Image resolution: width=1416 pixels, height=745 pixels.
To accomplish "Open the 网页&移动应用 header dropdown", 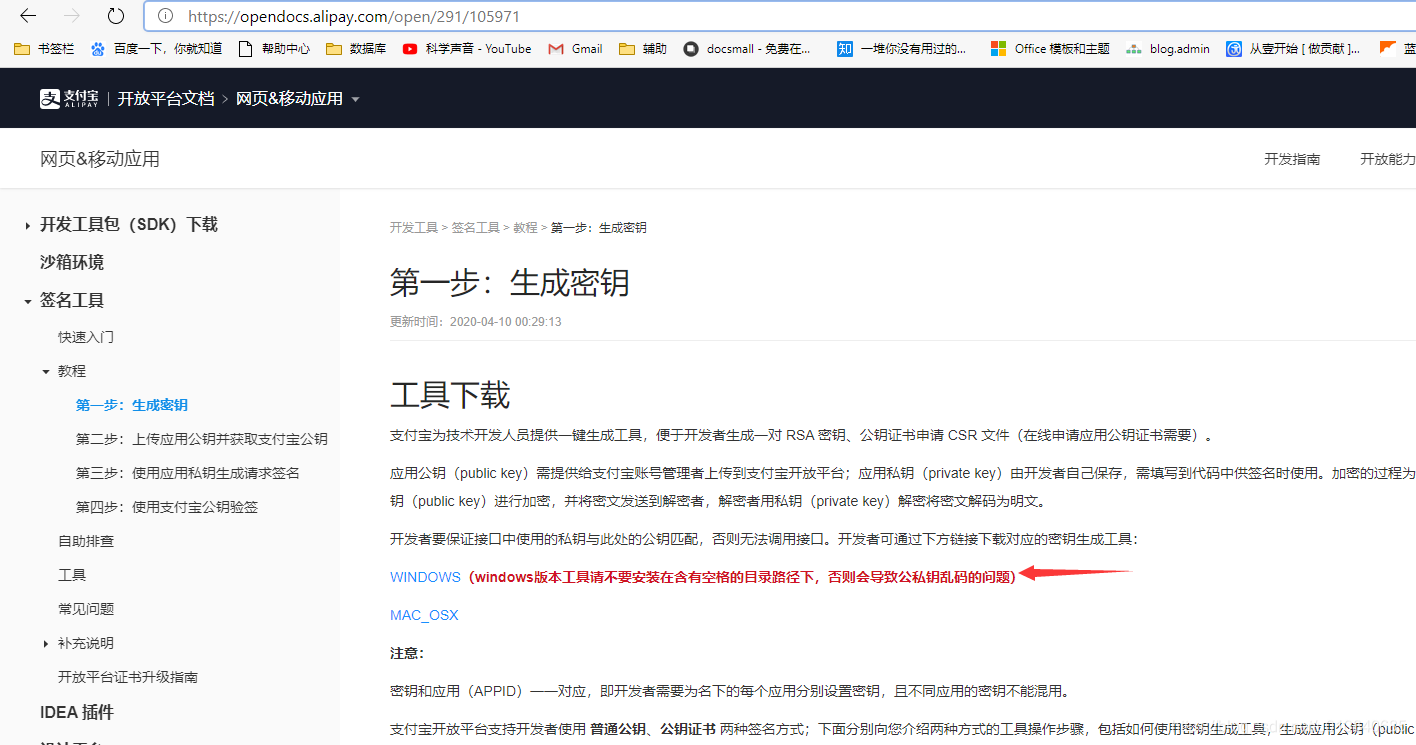I will point(297,99).
